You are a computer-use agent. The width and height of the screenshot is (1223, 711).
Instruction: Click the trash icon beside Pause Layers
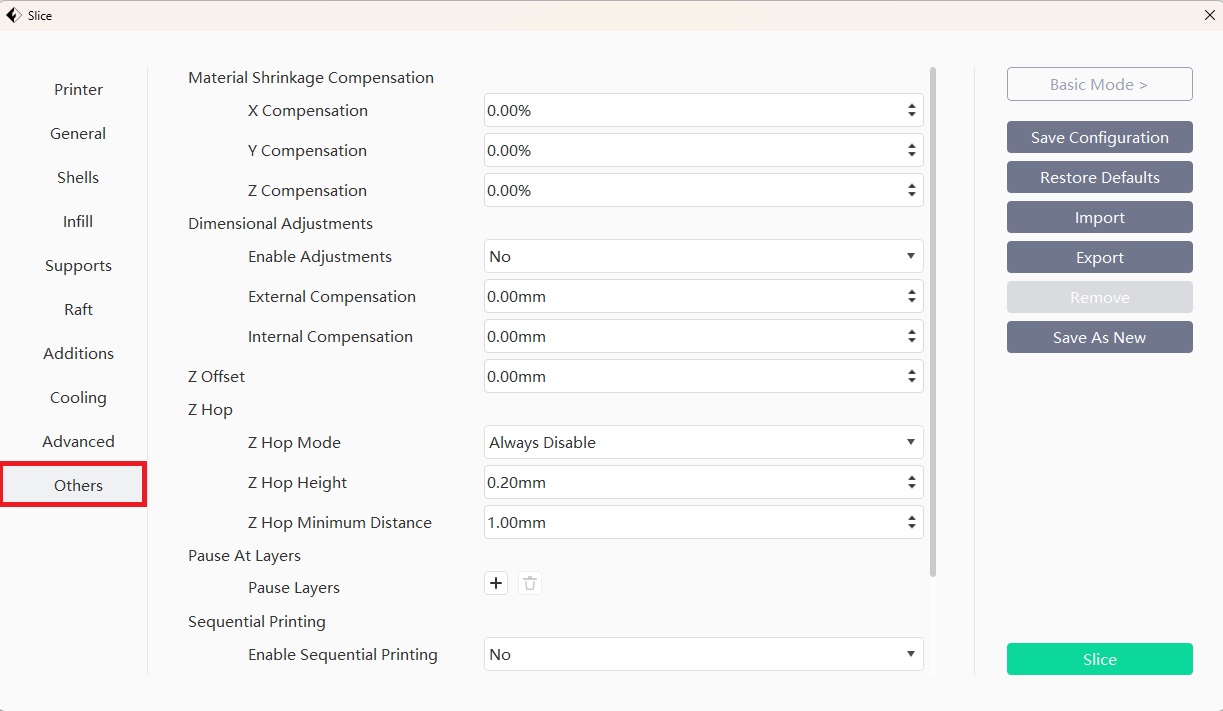click(530, 583)
